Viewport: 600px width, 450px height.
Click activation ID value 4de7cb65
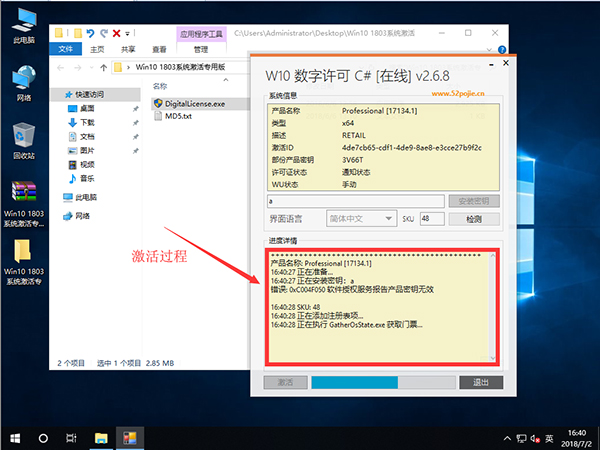point(412,148)
